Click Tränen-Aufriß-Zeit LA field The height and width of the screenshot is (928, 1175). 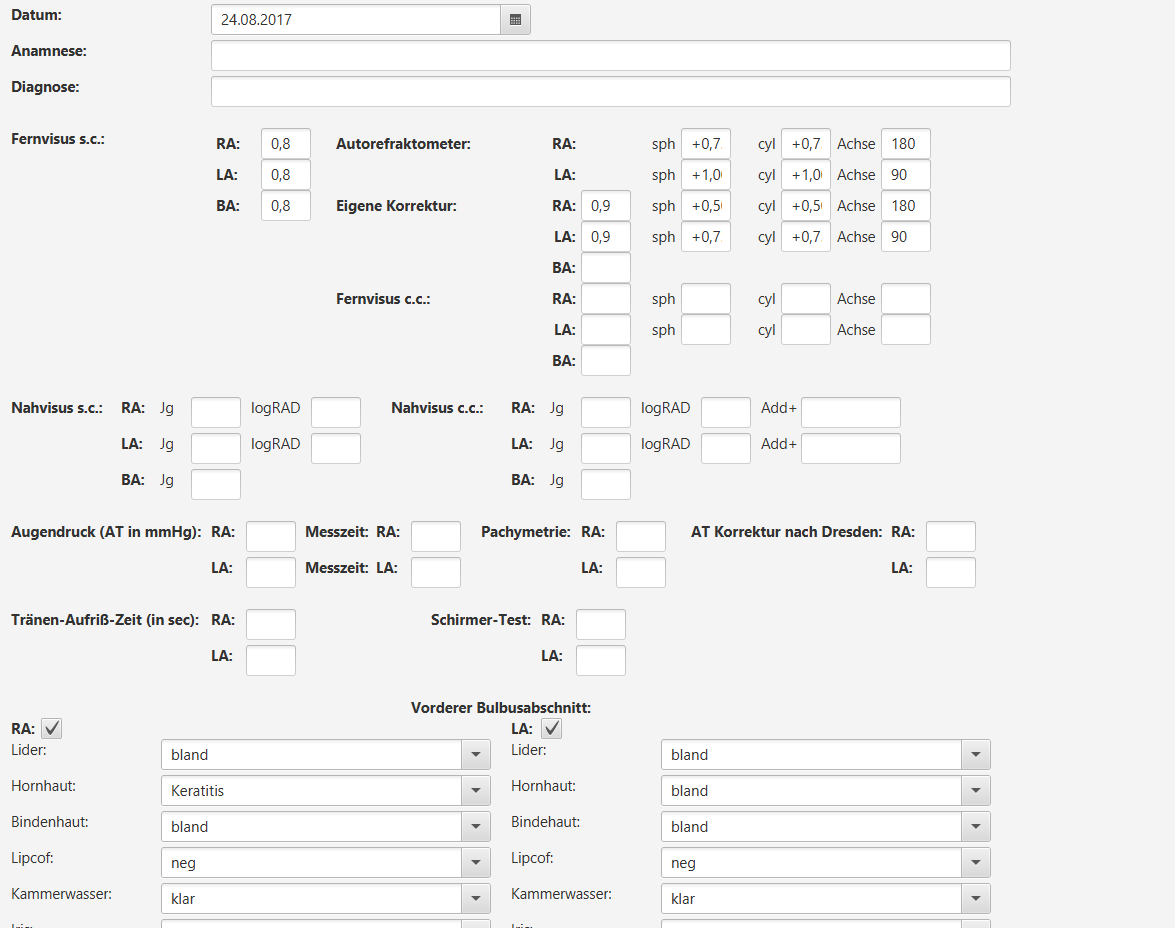click(x=271, y=660)
